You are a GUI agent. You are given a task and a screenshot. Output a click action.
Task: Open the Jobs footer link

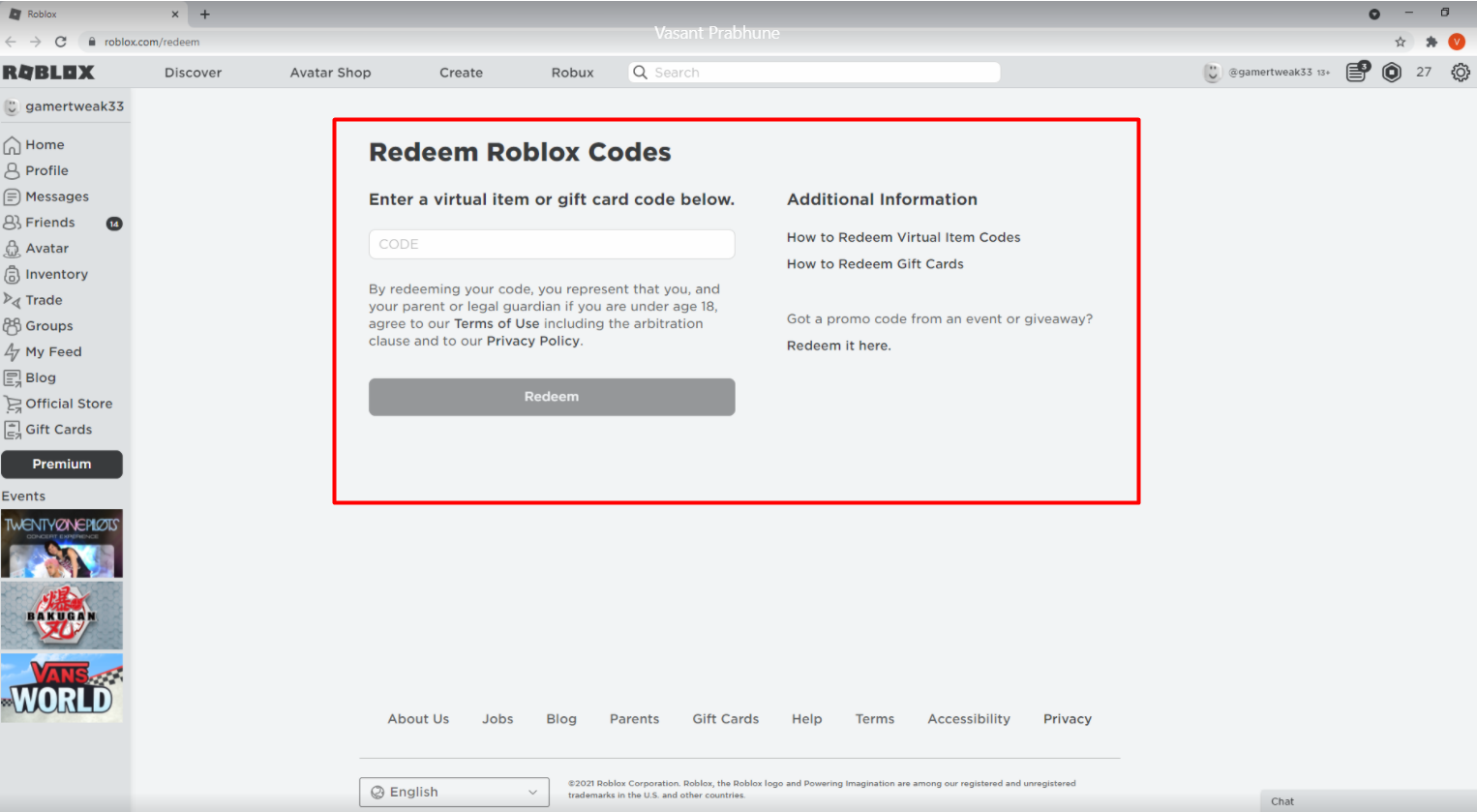(497, 719)
